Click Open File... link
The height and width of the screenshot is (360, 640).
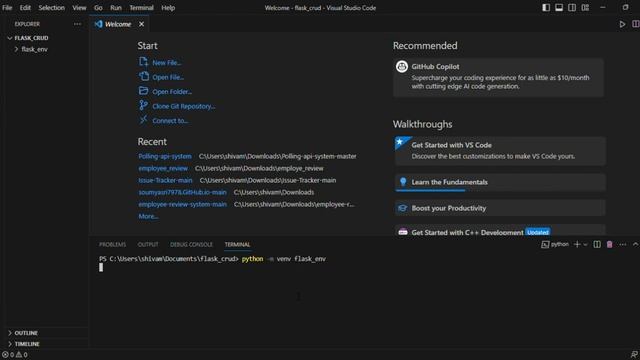[x=168, y=77]
